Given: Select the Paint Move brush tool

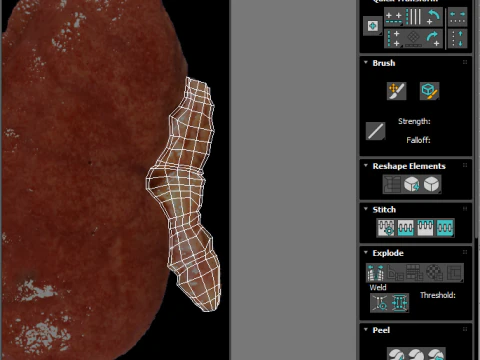Looking at the screenshot, I should pyautogui.click(x=396, y=91).
